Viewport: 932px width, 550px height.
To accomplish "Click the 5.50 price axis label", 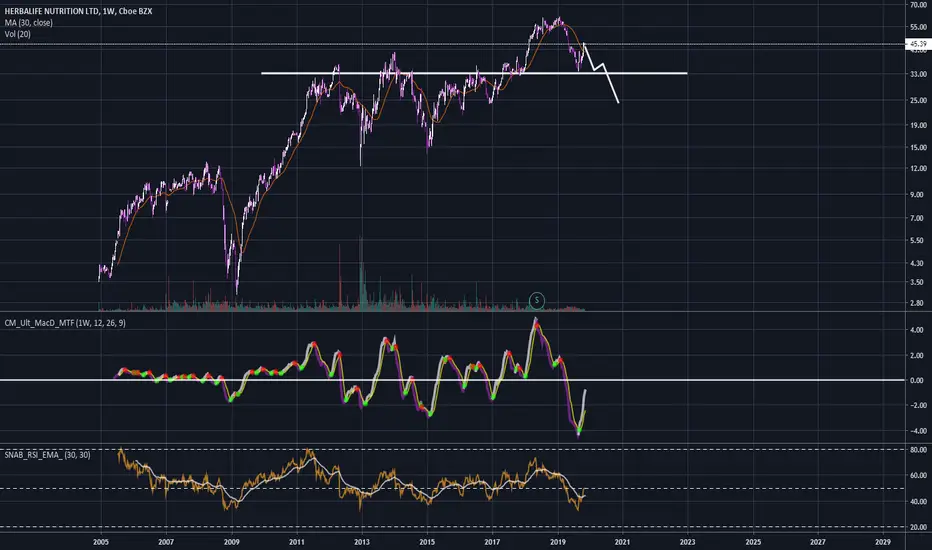I will tap(919, 241).
